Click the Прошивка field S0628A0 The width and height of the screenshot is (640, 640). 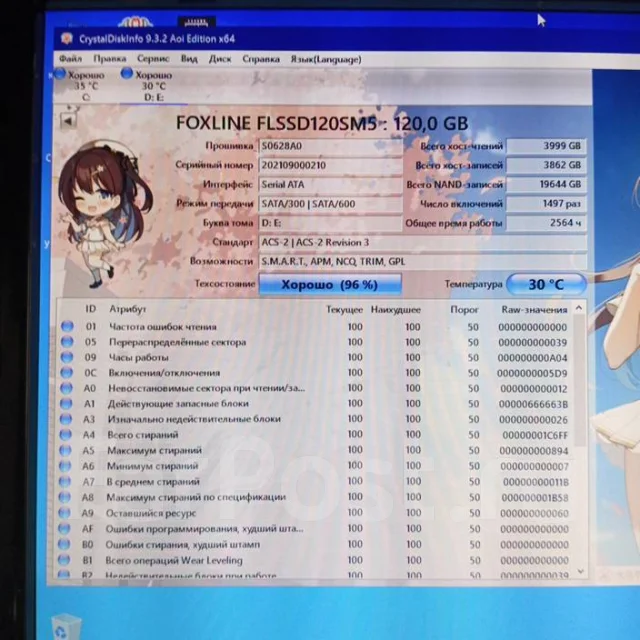[x=330, y=146]
